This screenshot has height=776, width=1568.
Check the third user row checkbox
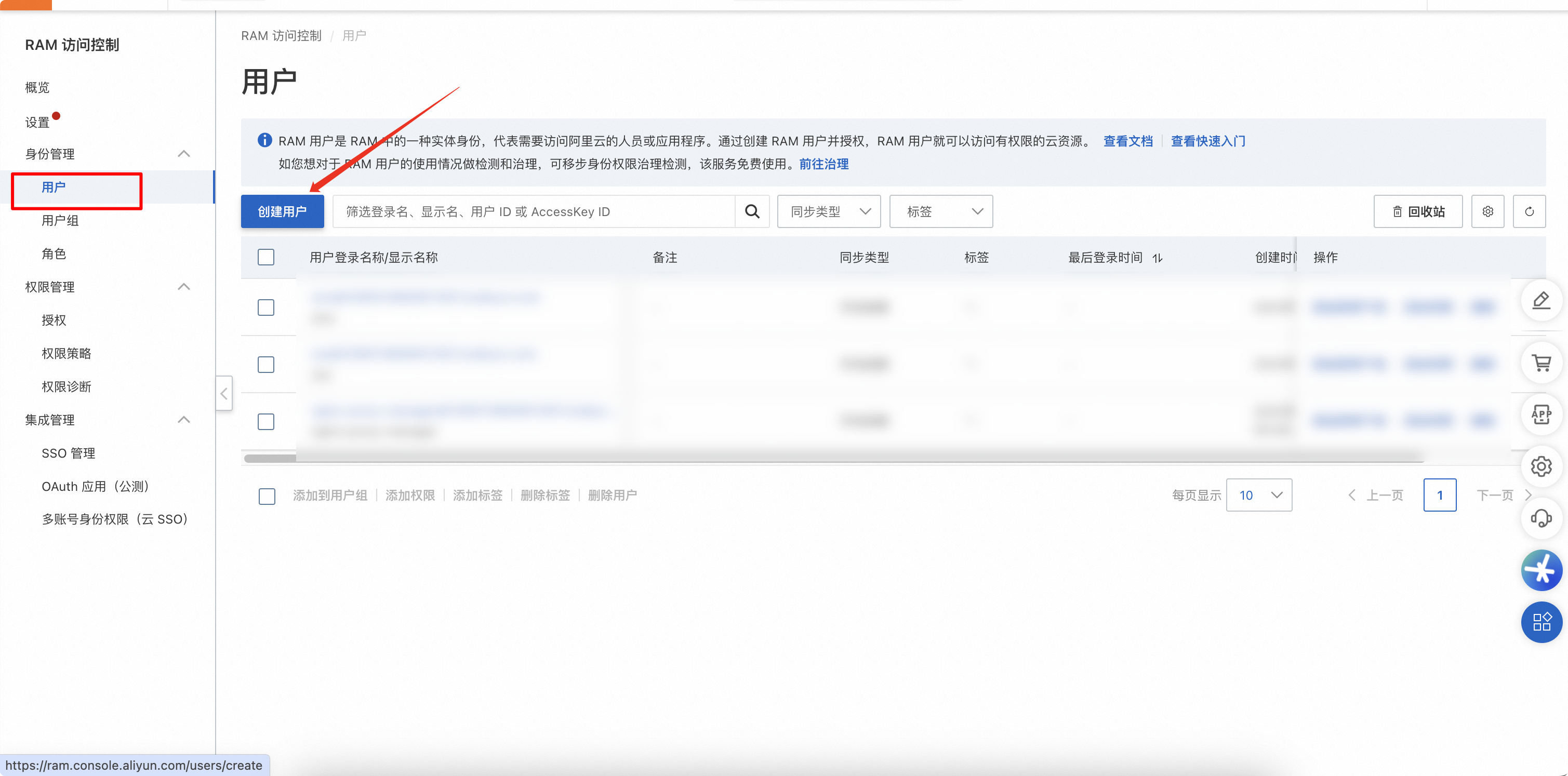(266, 422)
